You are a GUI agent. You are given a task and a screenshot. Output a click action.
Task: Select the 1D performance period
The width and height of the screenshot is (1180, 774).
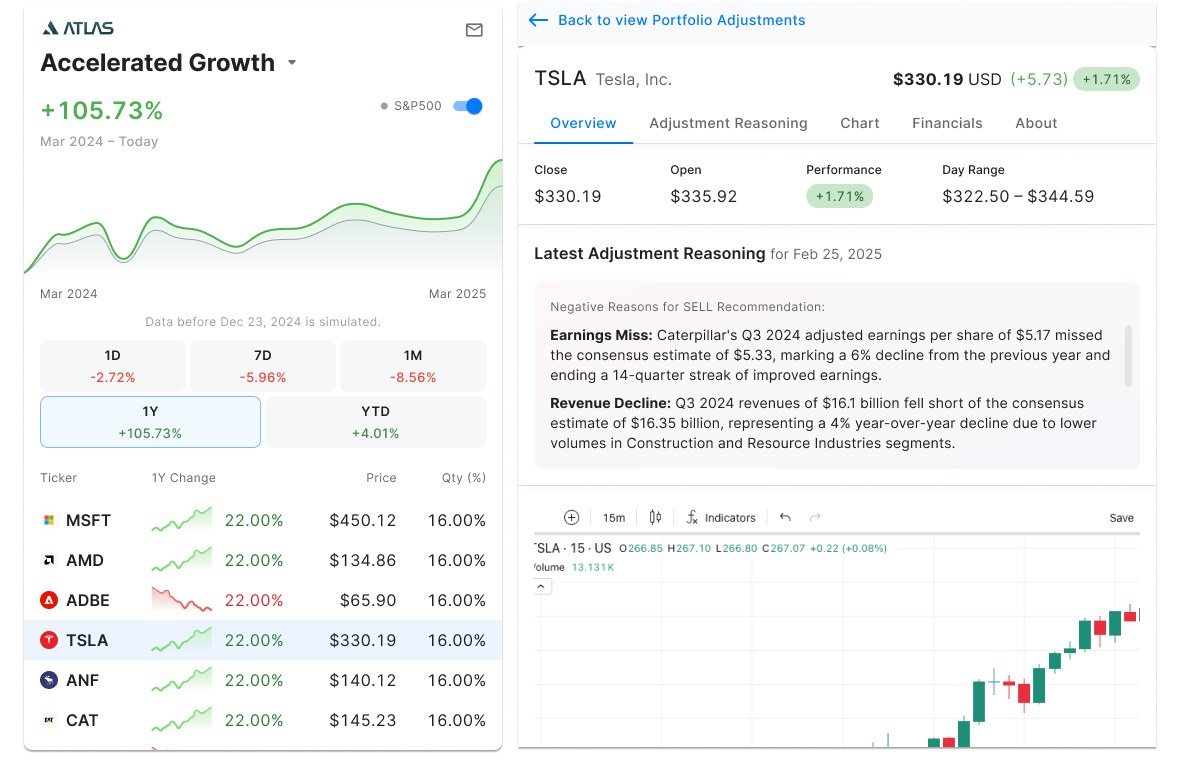113,366
